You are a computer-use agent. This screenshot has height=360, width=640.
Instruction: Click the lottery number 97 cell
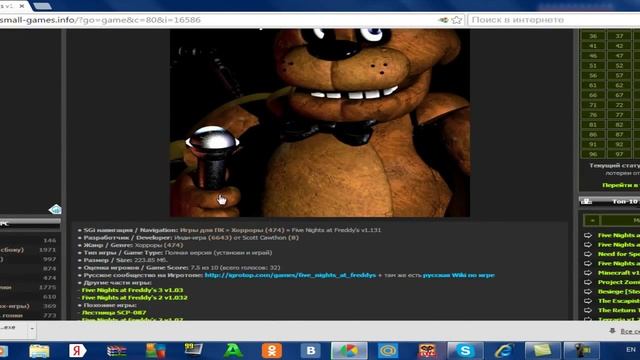(x=619, y=154)
